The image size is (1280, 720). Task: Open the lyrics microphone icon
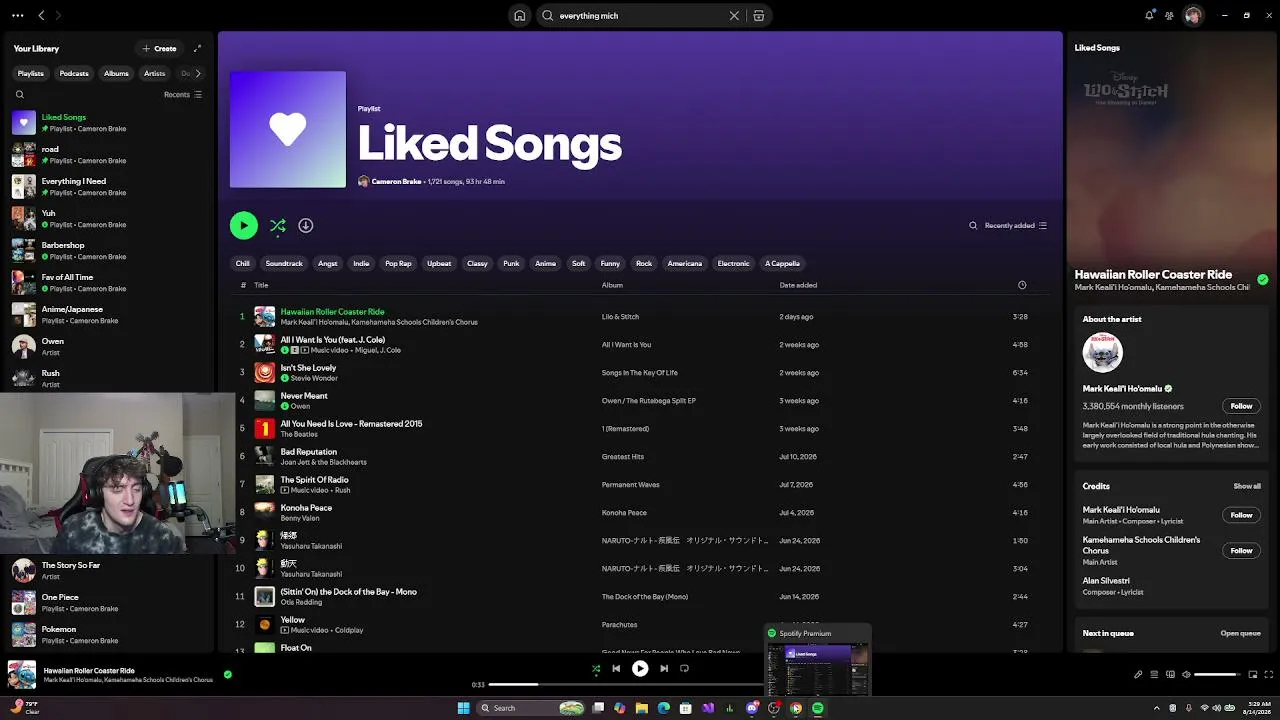tap(1138, 675)
